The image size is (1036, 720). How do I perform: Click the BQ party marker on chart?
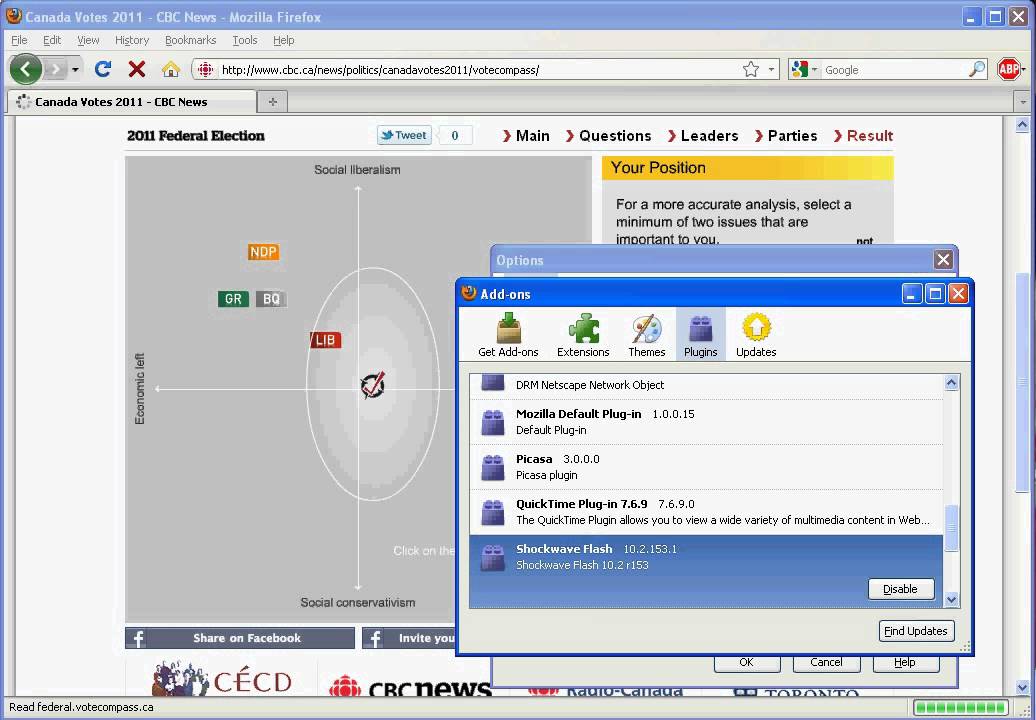tap(272, 299)
